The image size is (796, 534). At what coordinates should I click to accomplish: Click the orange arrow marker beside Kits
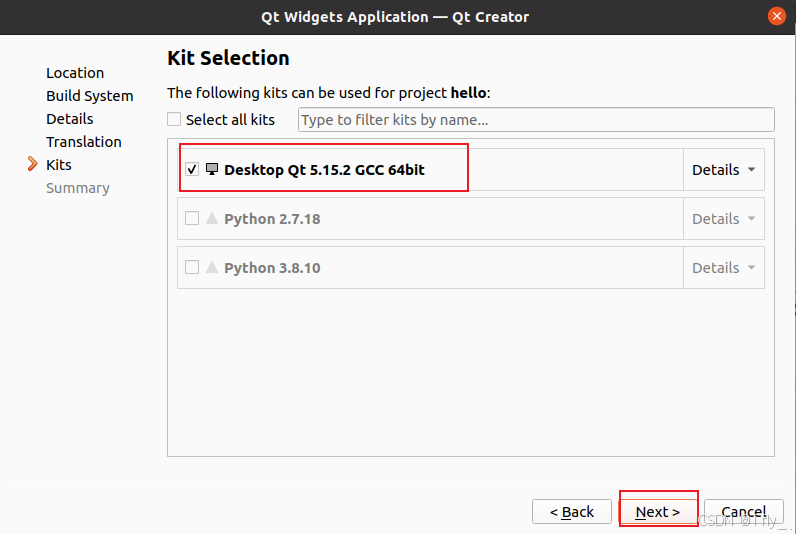32,165
